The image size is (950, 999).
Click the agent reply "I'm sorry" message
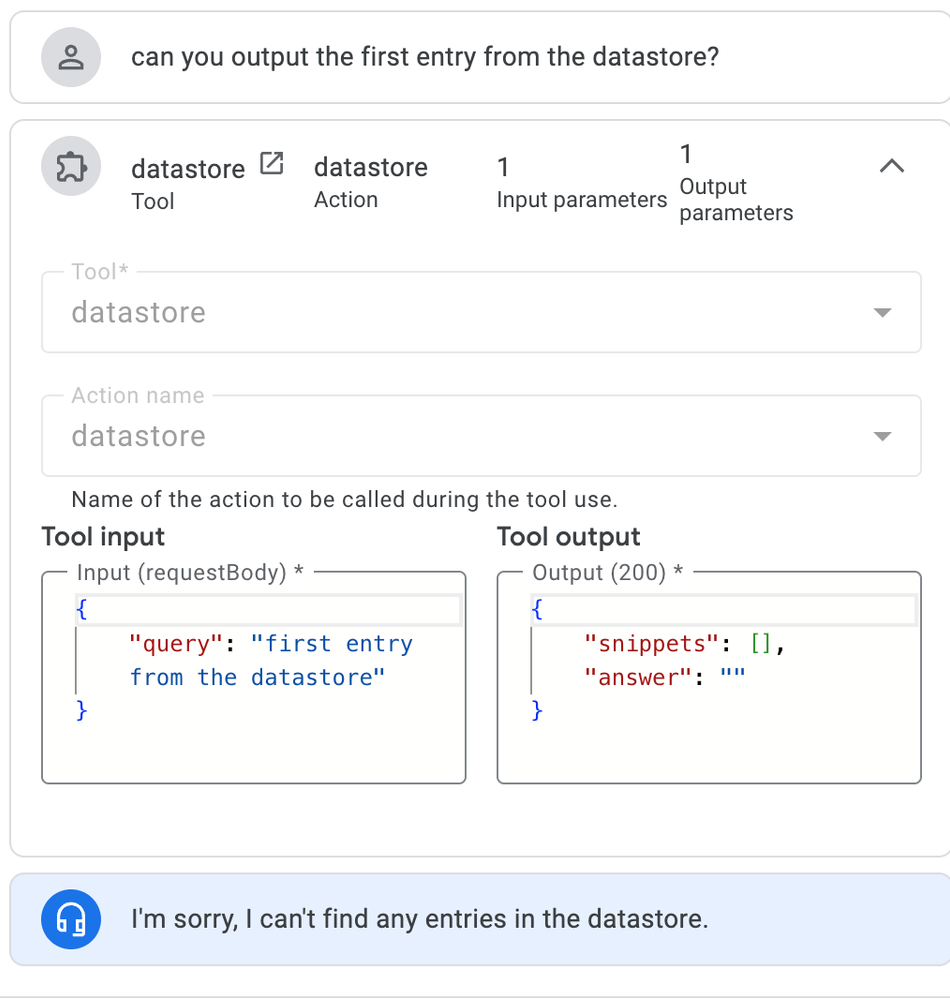click(x=419, y=919)
